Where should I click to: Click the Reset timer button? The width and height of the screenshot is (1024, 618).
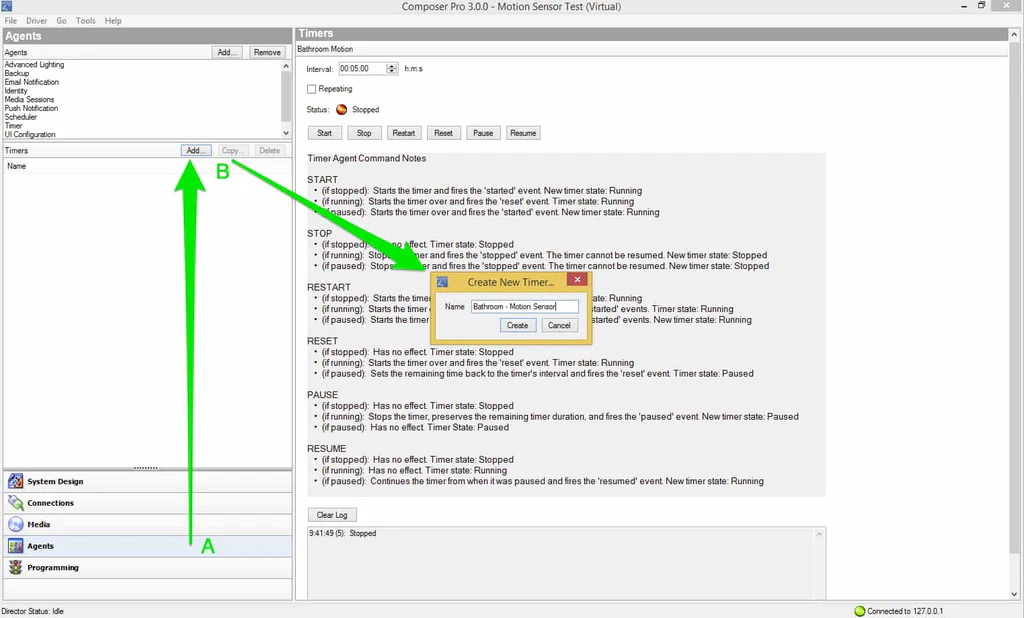[x=443, y=133]
